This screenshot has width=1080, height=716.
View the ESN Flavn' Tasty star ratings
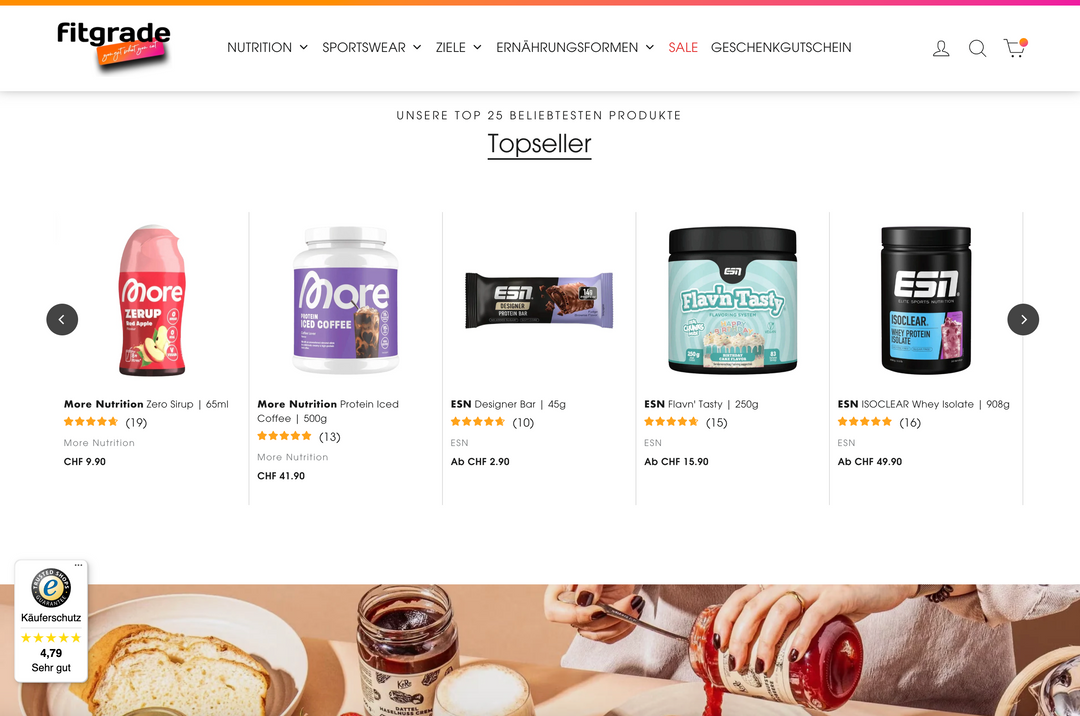671,422
